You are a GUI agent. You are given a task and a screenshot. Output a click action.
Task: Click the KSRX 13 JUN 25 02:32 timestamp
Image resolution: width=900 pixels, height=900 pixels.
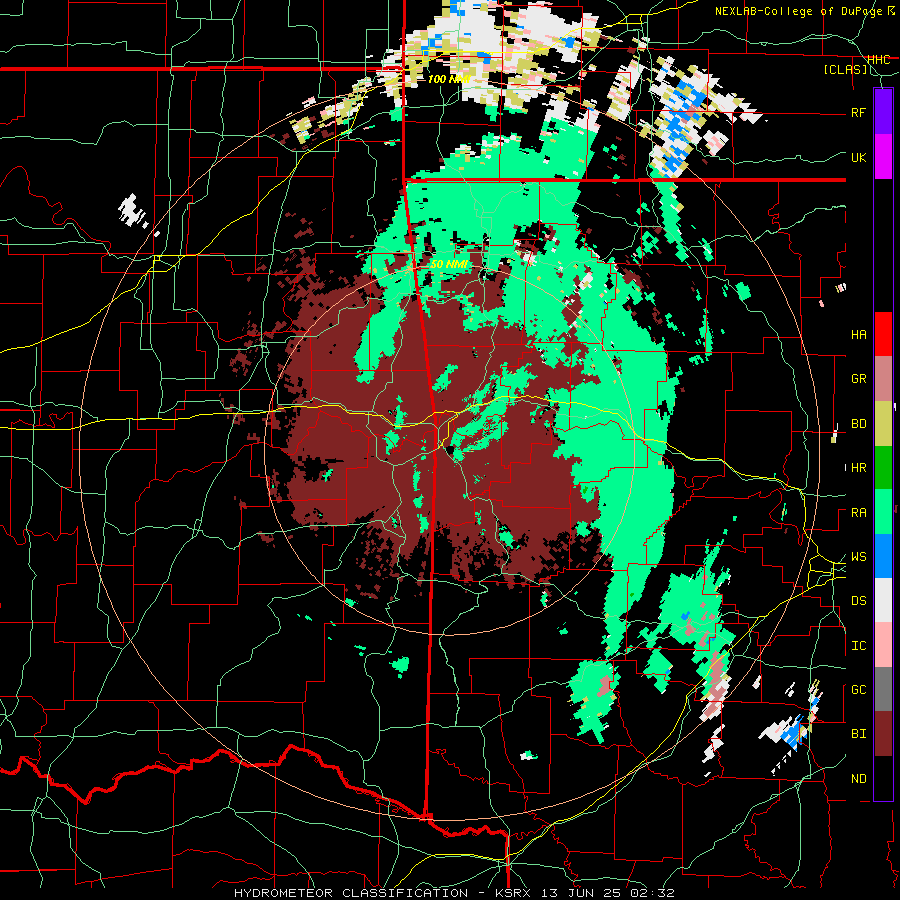point(585,893)
